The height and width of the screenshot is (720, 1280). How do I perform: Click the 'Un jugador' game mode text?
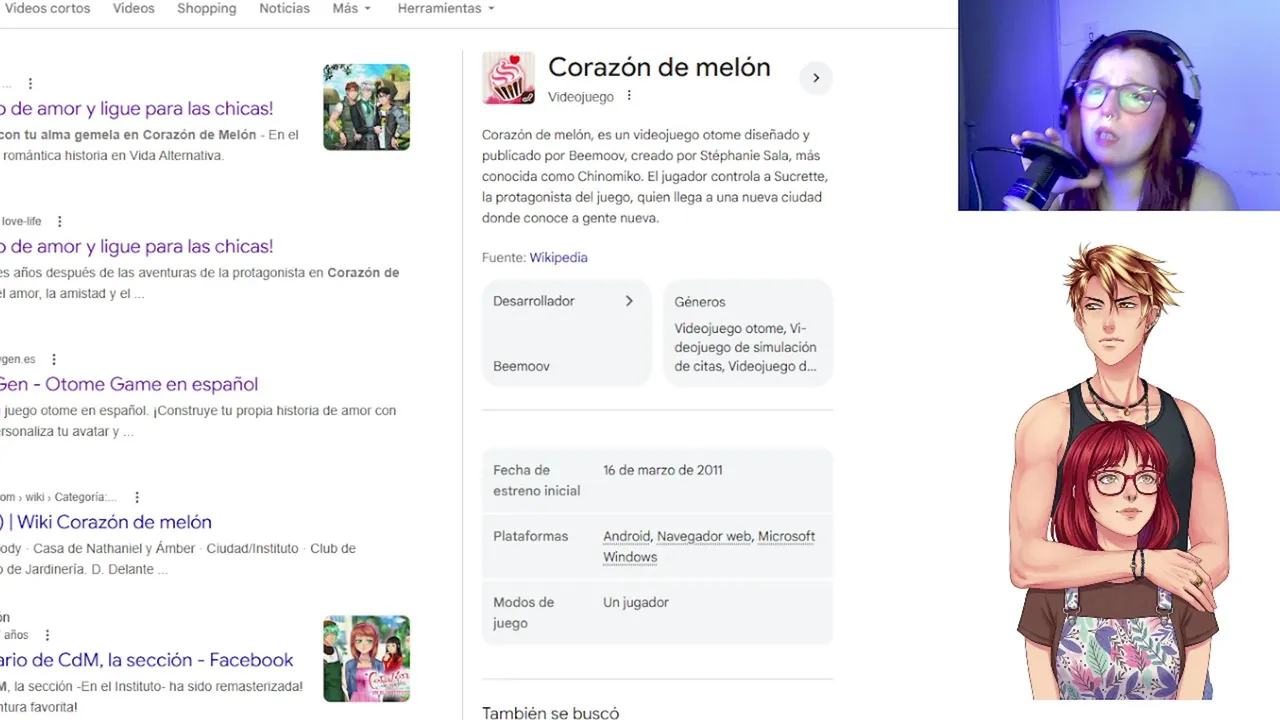[636, 602]
